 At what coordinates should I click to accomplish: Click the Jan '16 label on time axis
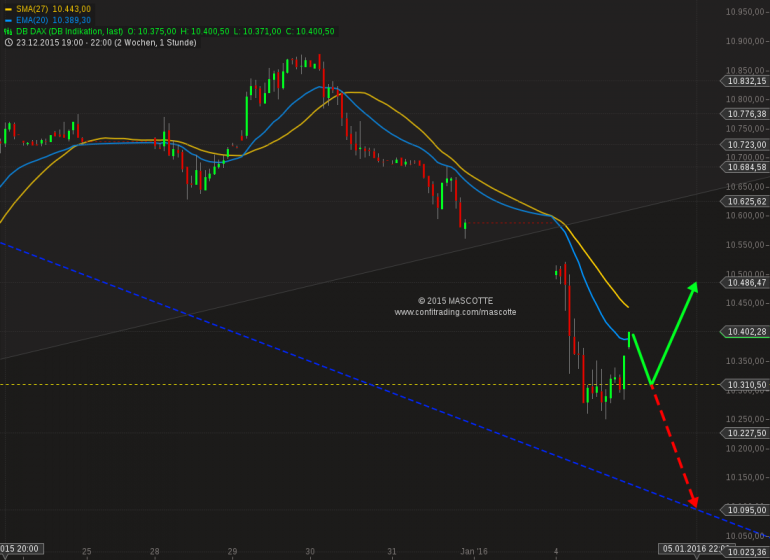coord(474,552)
